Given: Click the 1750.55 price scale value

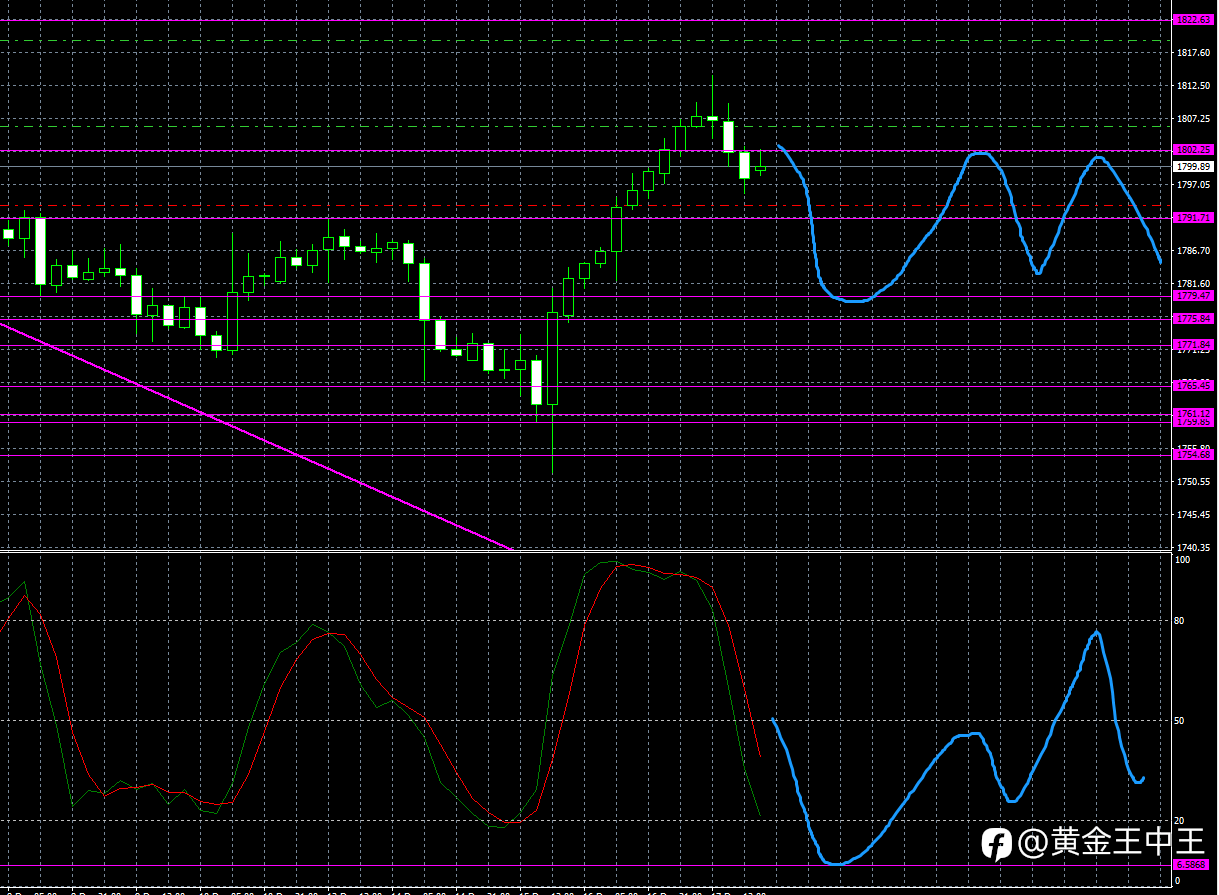Looking at the screenshot, I should 1194,482.
